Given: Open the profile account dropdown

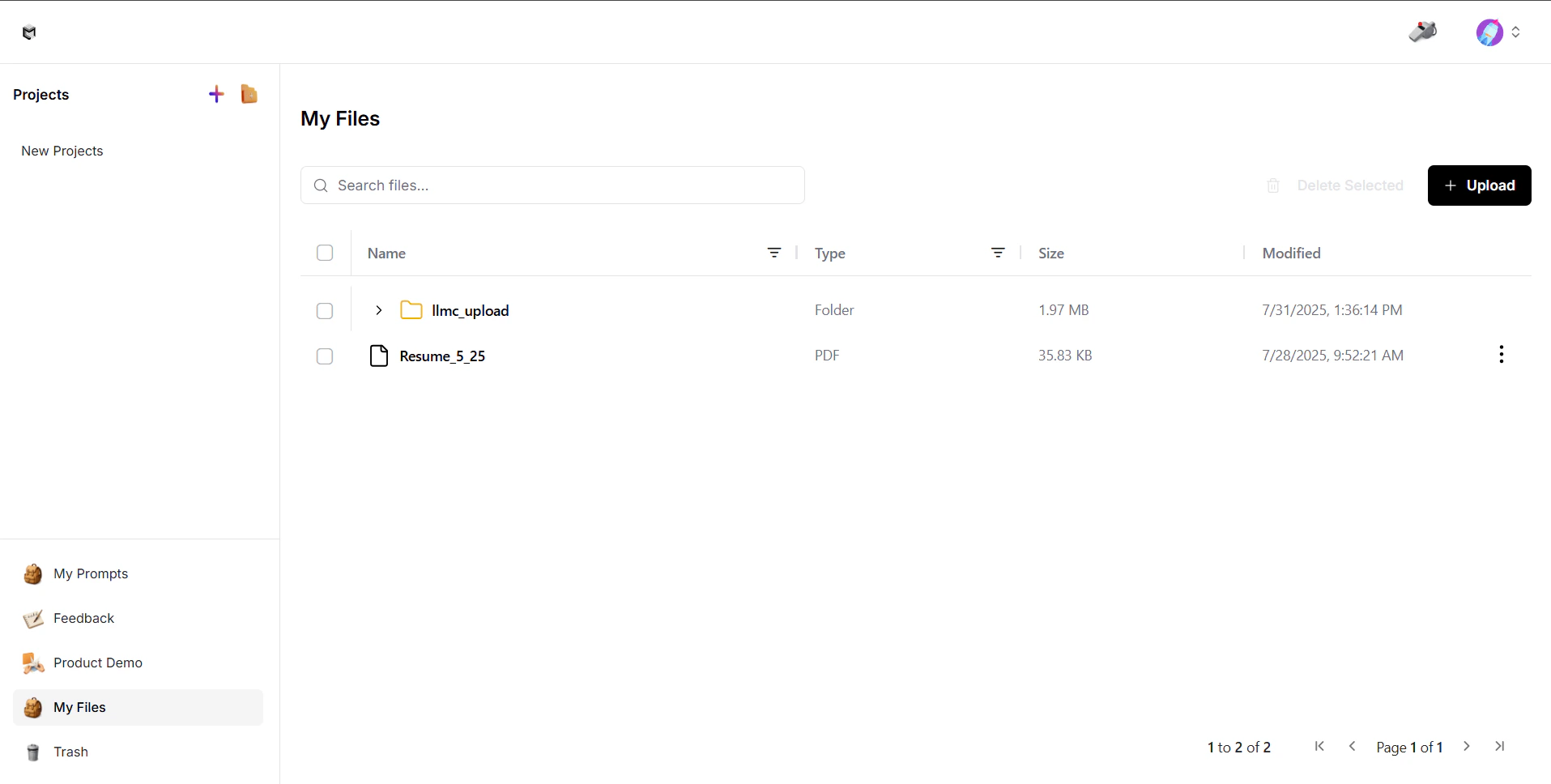Looking at the screenshot, I should point(1516,32).
